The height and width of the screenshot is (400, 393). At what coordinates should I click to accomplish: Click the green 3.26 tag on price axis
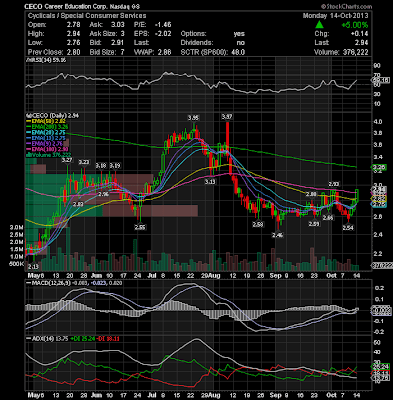[x=379, y=167]
